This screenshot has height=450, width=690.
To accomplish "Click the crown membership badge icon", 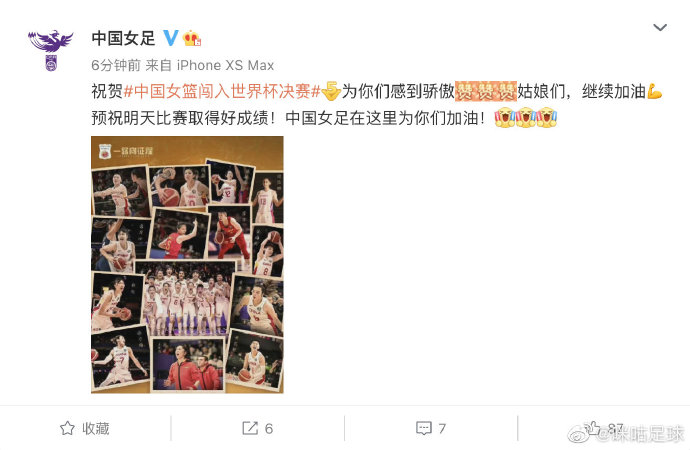I will point(192,38).
